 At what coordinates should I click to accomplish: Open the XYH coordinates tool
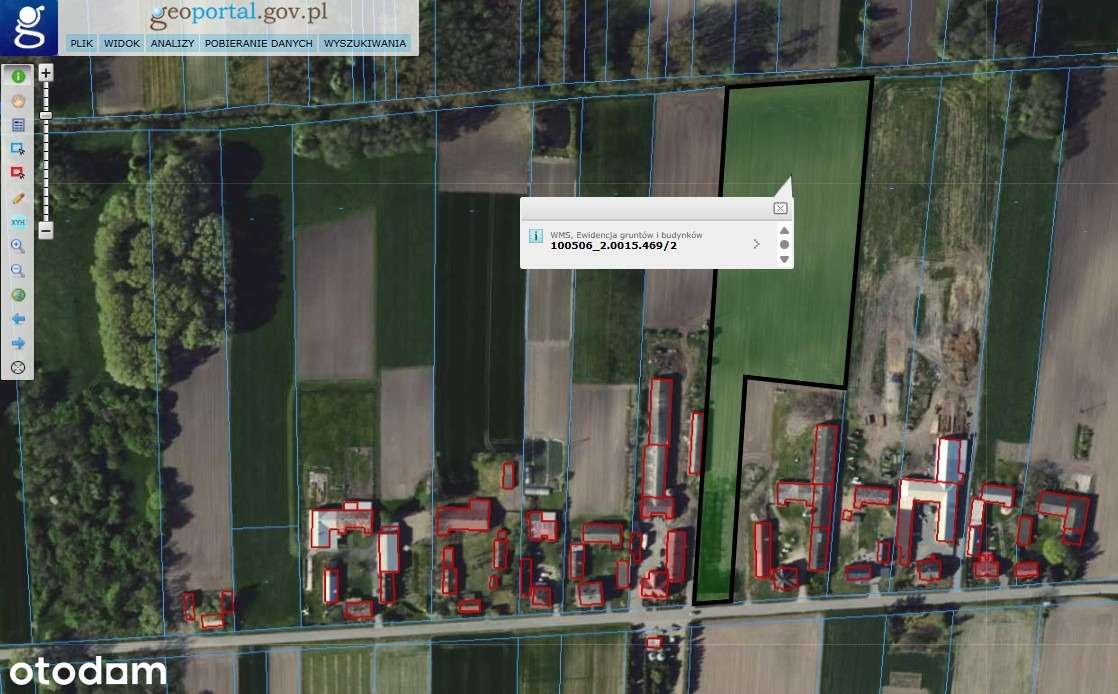pyautogui.click(x=18, y=222)
